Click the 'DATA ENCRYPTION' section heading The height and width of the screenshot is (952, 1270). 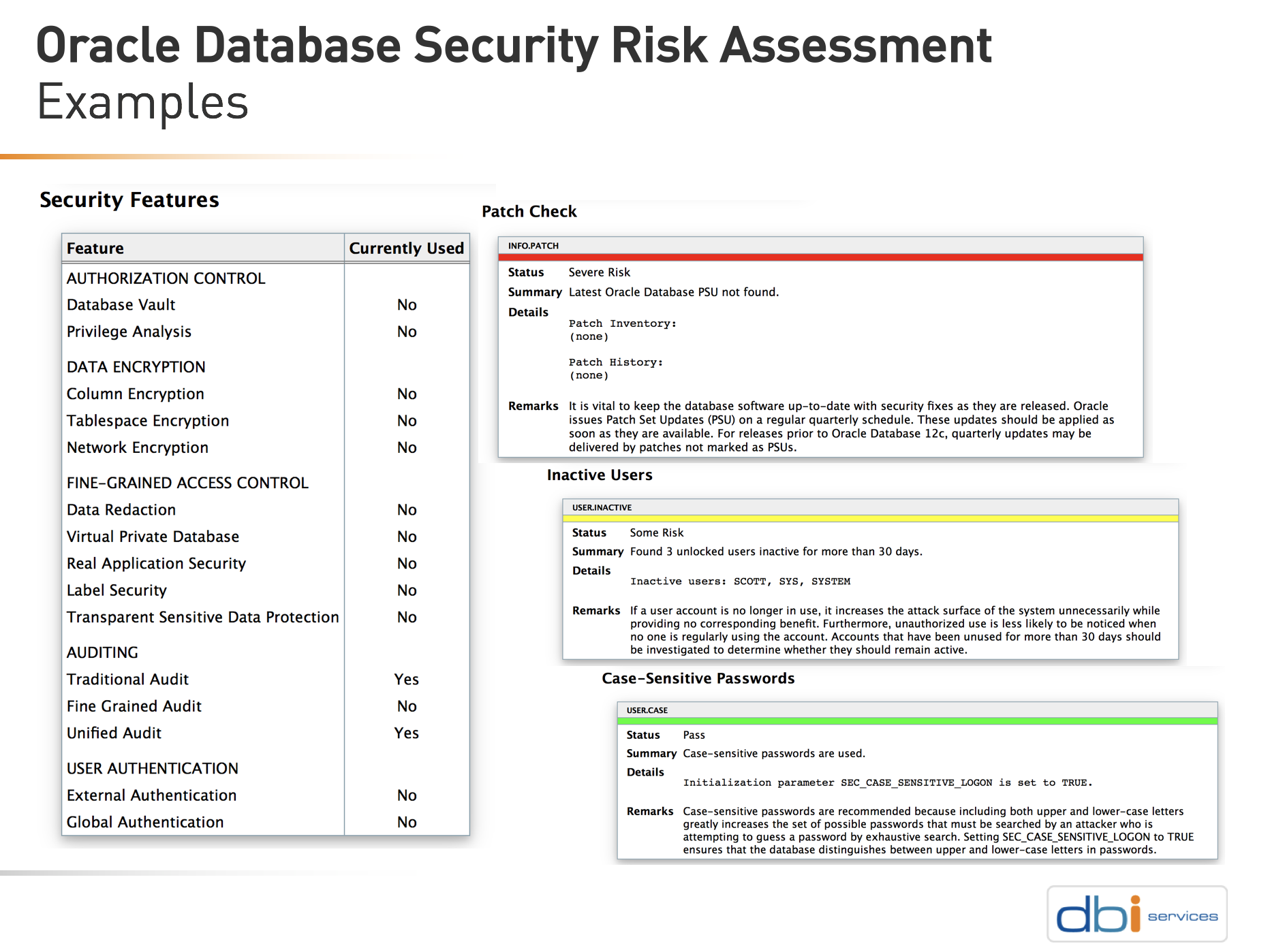coord(136,367)
